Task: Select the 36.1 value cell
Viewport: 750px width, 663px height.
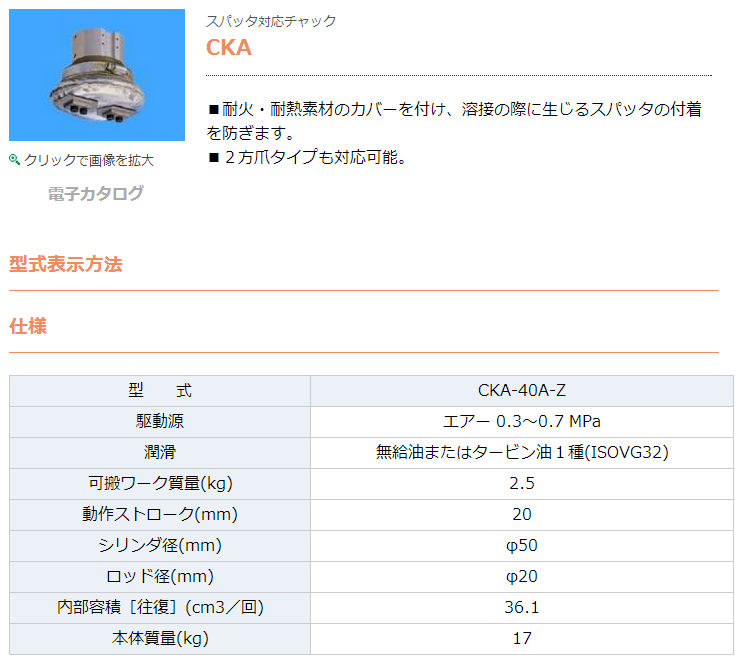Action: (521, 608)
